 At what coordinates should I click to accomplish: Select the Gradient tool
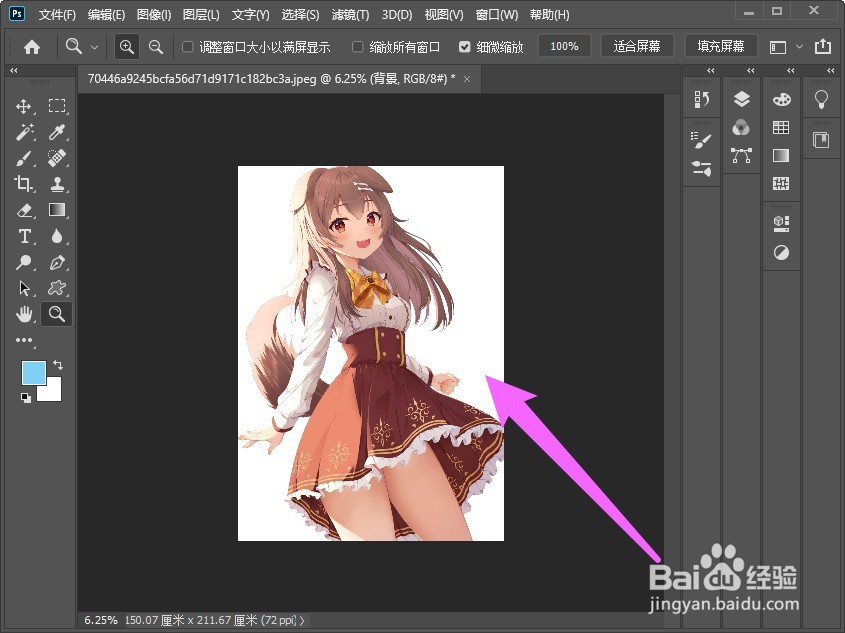[57, 210]
